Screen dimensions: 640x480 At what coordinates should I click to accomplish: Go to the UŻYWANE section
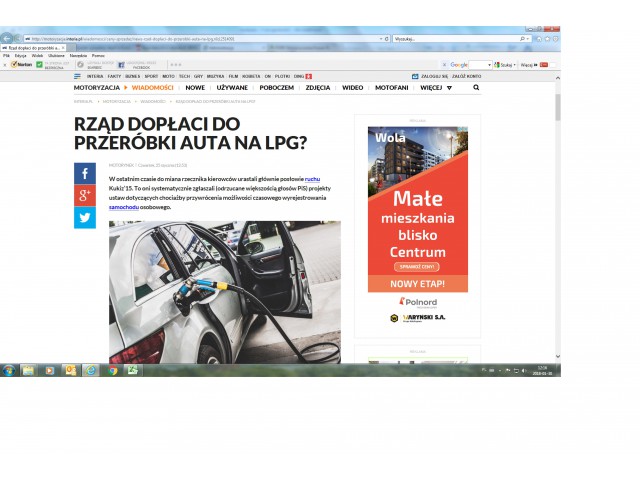point(232,87)
